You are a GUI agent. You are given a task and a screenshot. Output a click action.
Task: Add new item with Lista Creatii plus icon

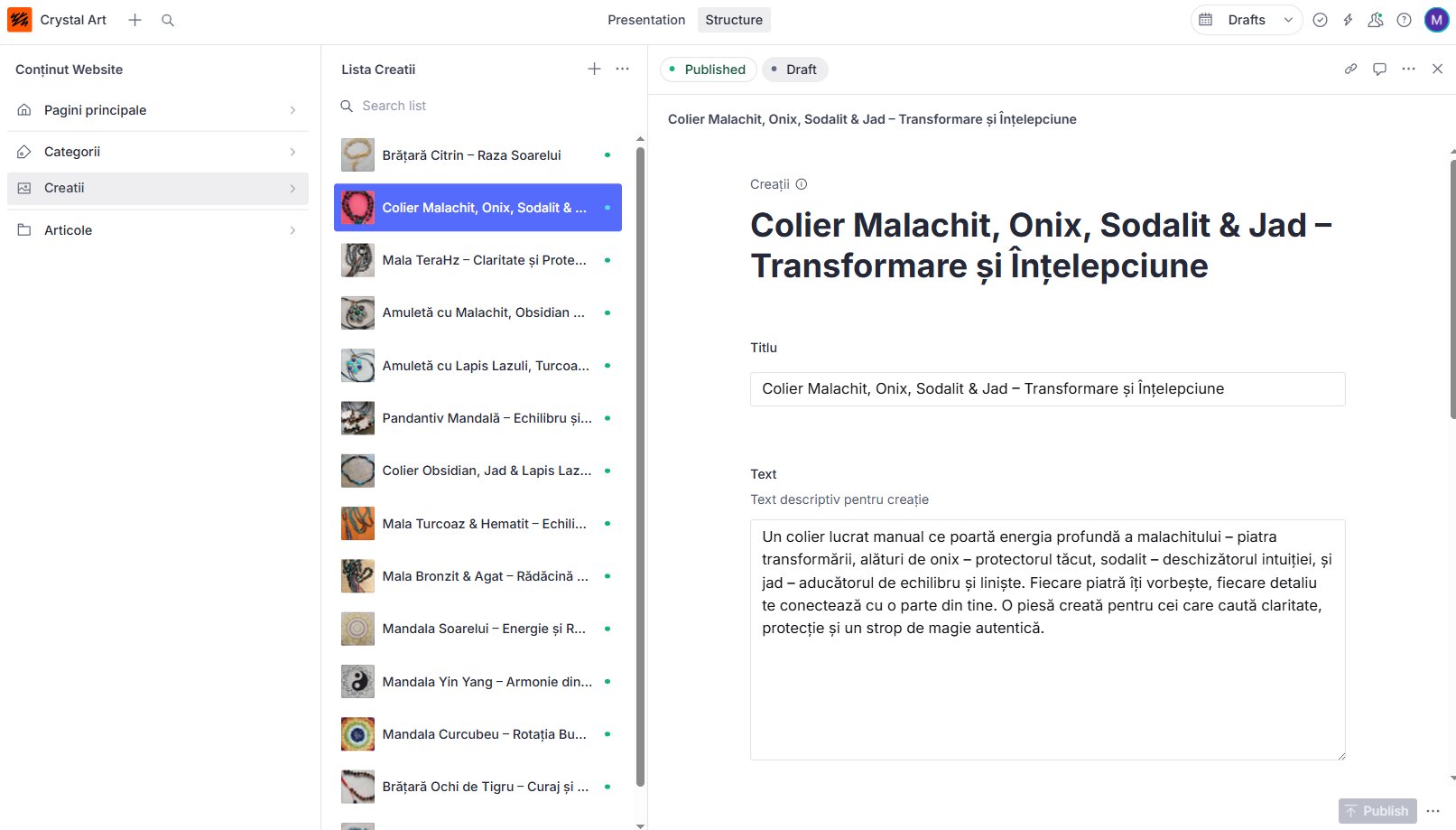[594, 69]
